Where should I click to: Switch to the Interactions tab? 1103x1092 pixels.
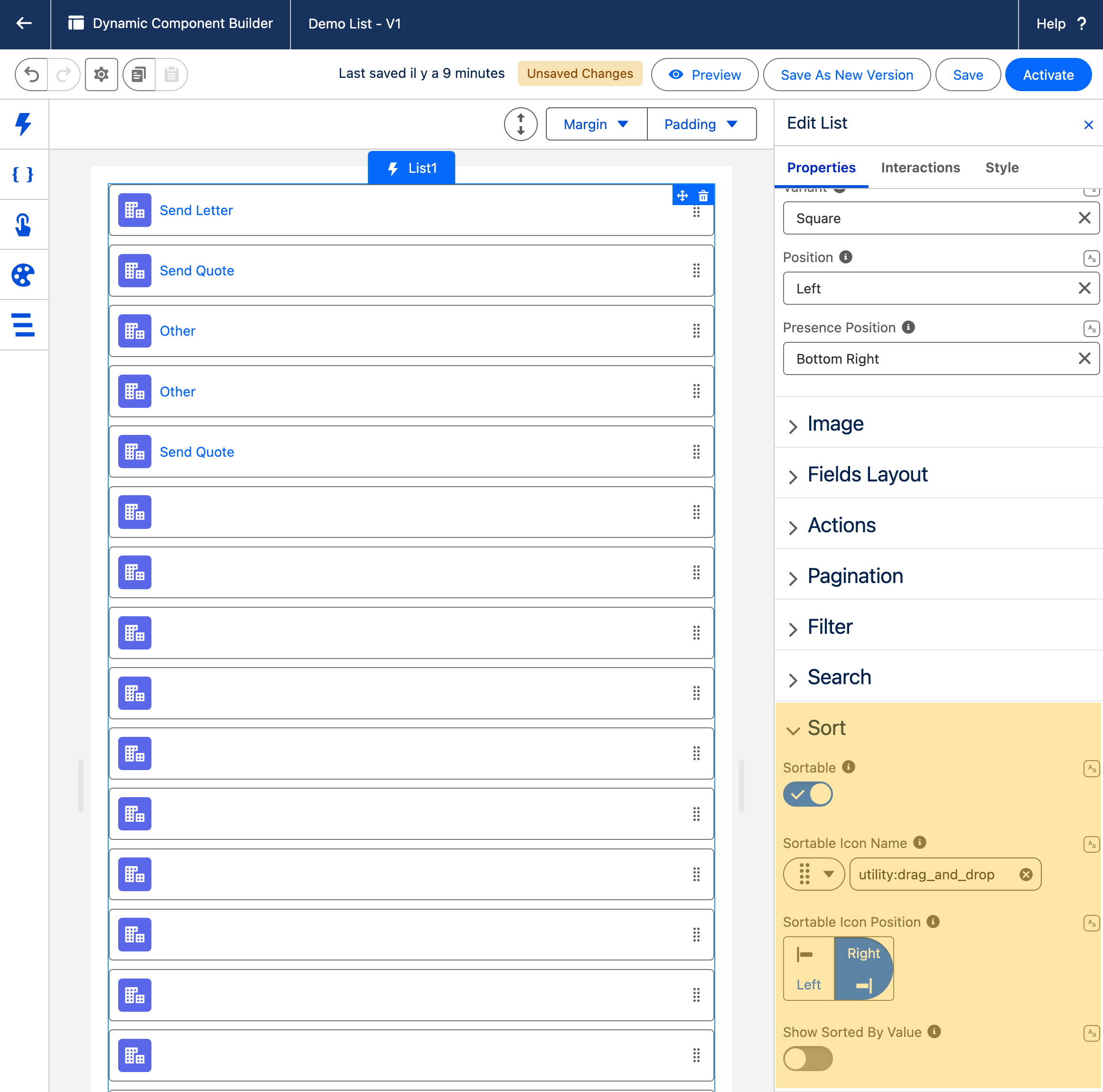(920, 167)
